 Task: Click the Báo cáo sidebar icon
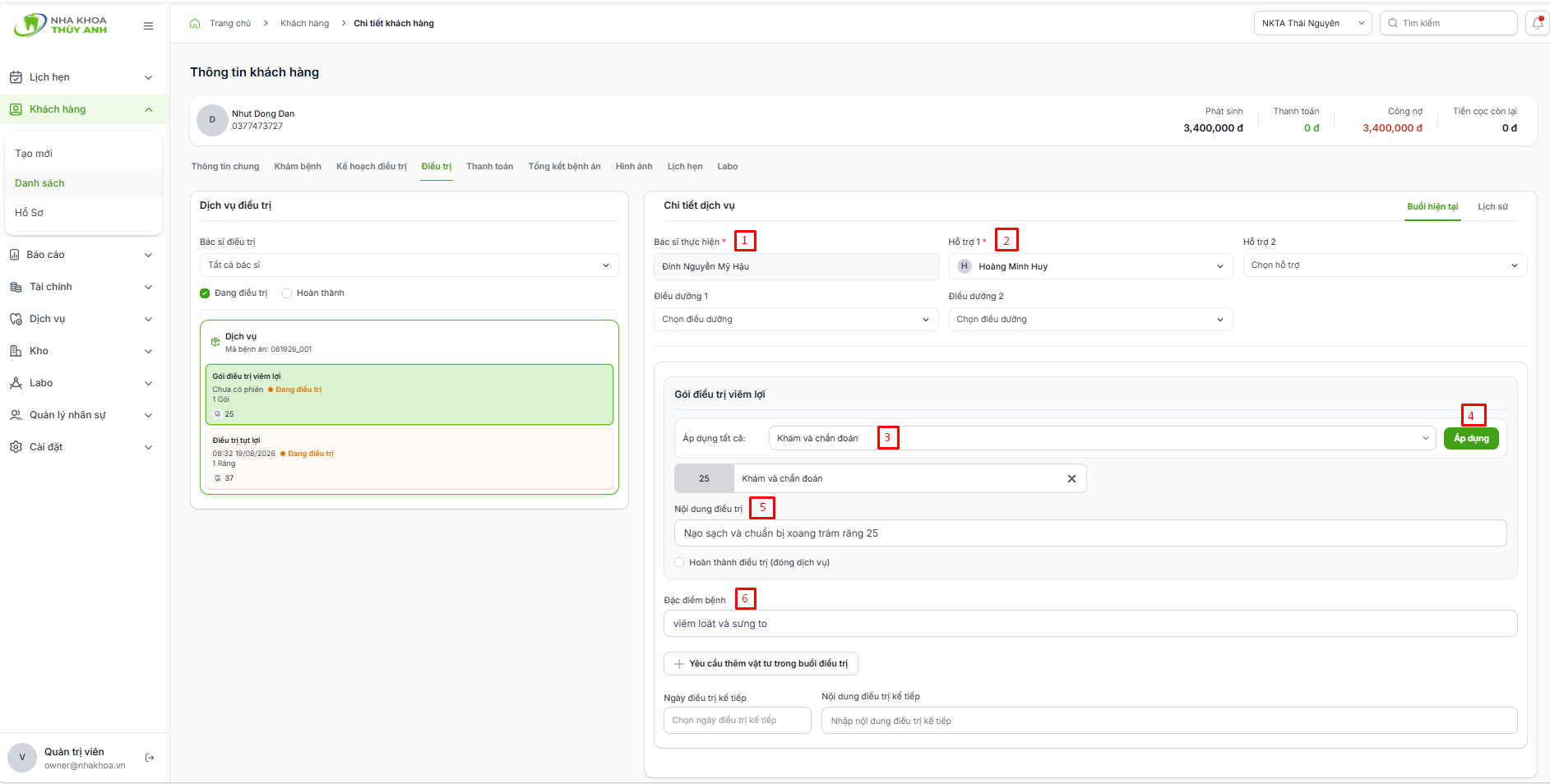pyautogui.click(x=14, y=255)
